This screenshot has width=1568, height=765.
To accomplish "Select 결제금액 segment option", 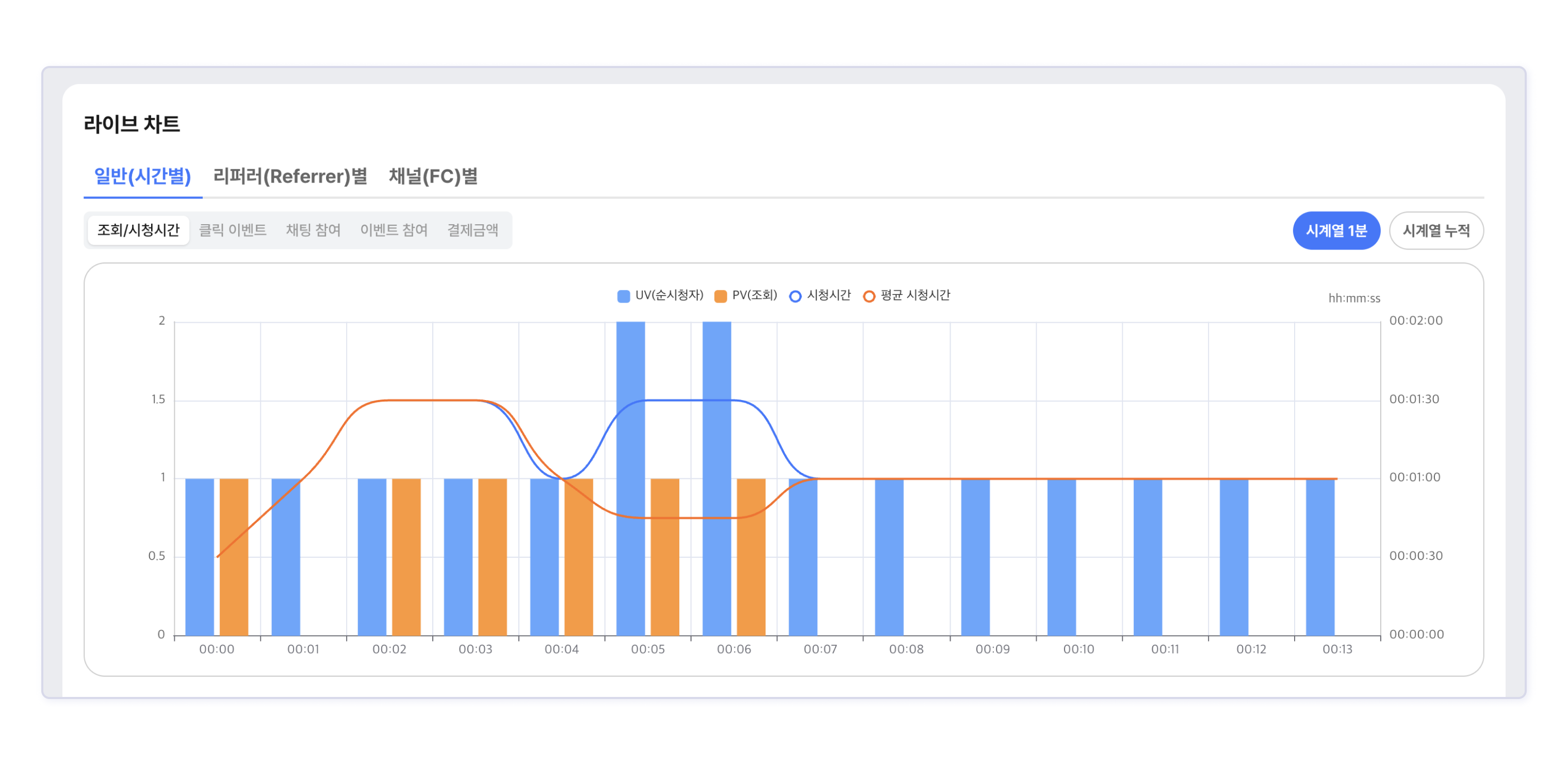I will click(x=472, y=230).
